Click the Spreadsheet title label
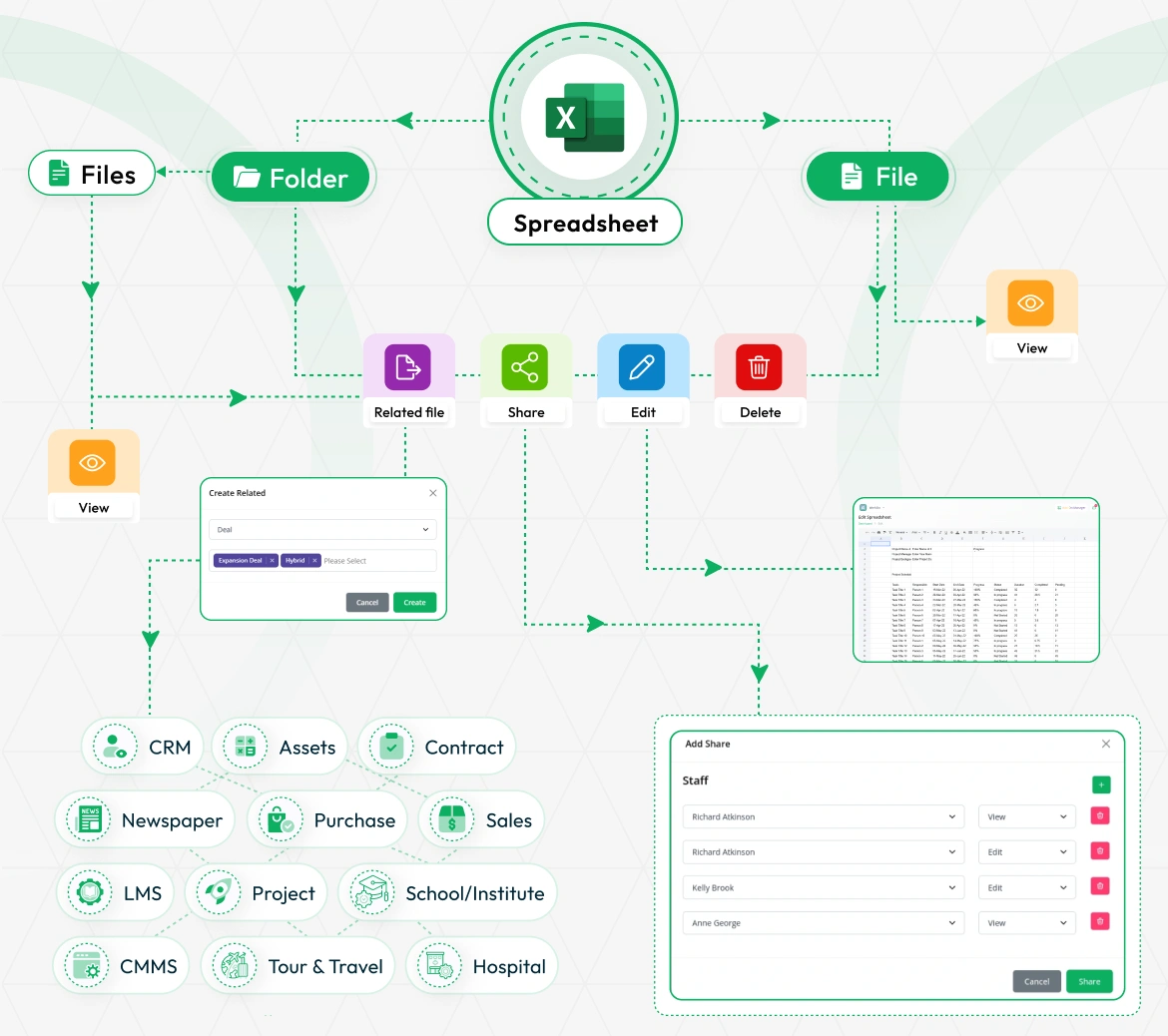This screenshot has height=1036, width=1168. click(x=585, y=223)
